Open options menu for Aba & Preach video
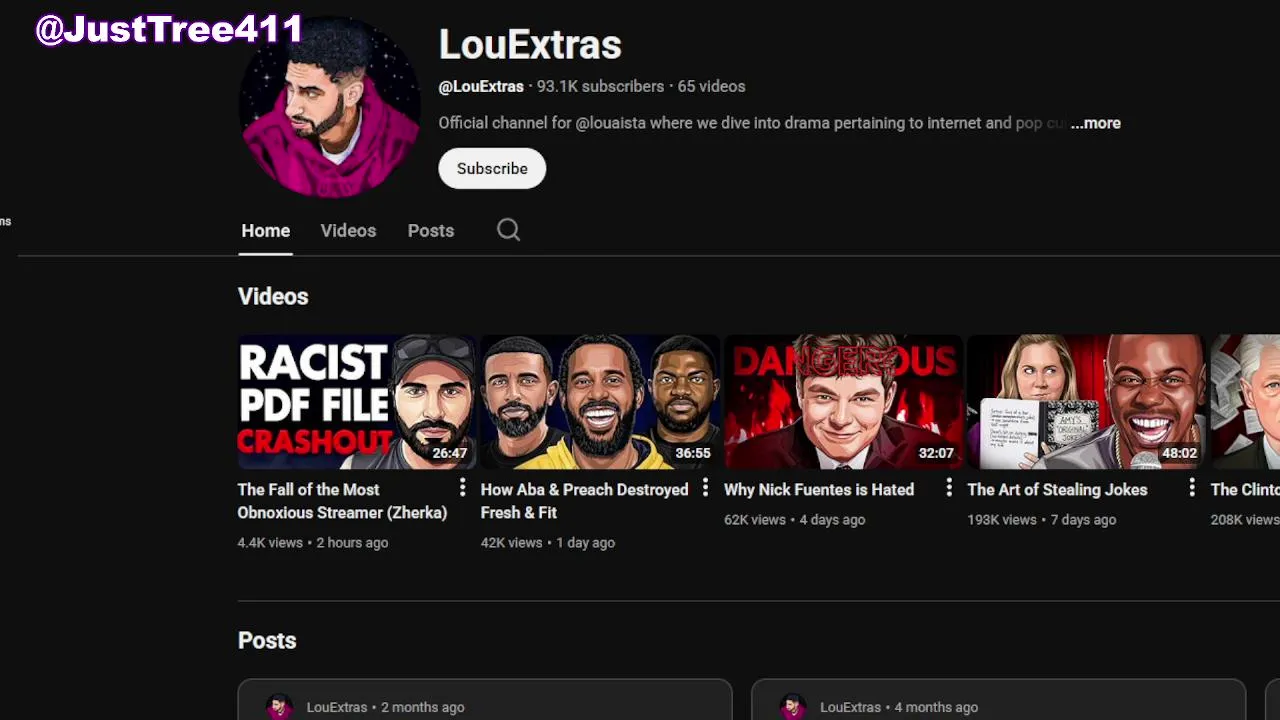 pyautogui.click(x=705, y=488)
